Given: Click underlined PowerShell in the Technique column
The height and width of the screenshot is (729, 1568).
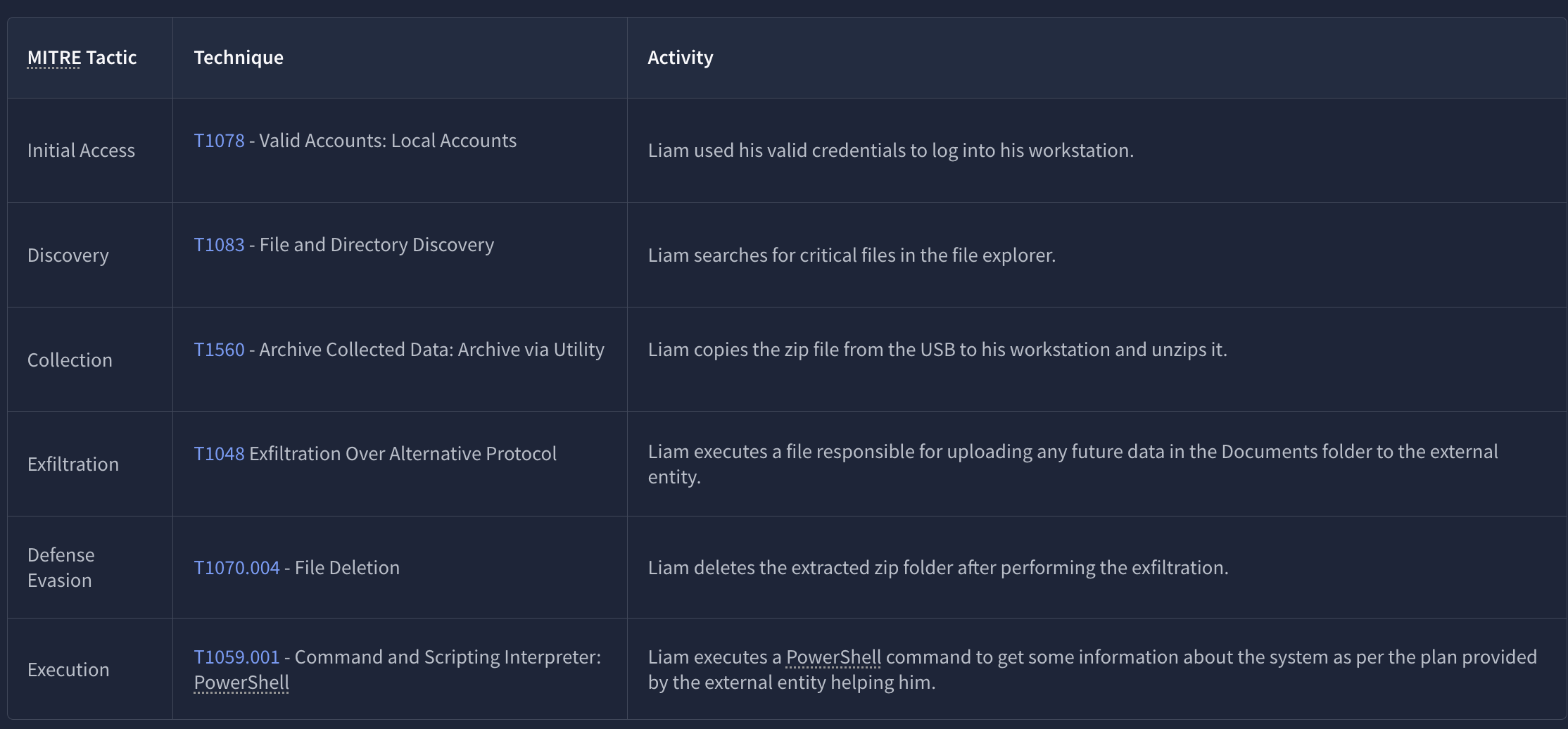Looking at the screenshot, I should (x=241, y=683).
